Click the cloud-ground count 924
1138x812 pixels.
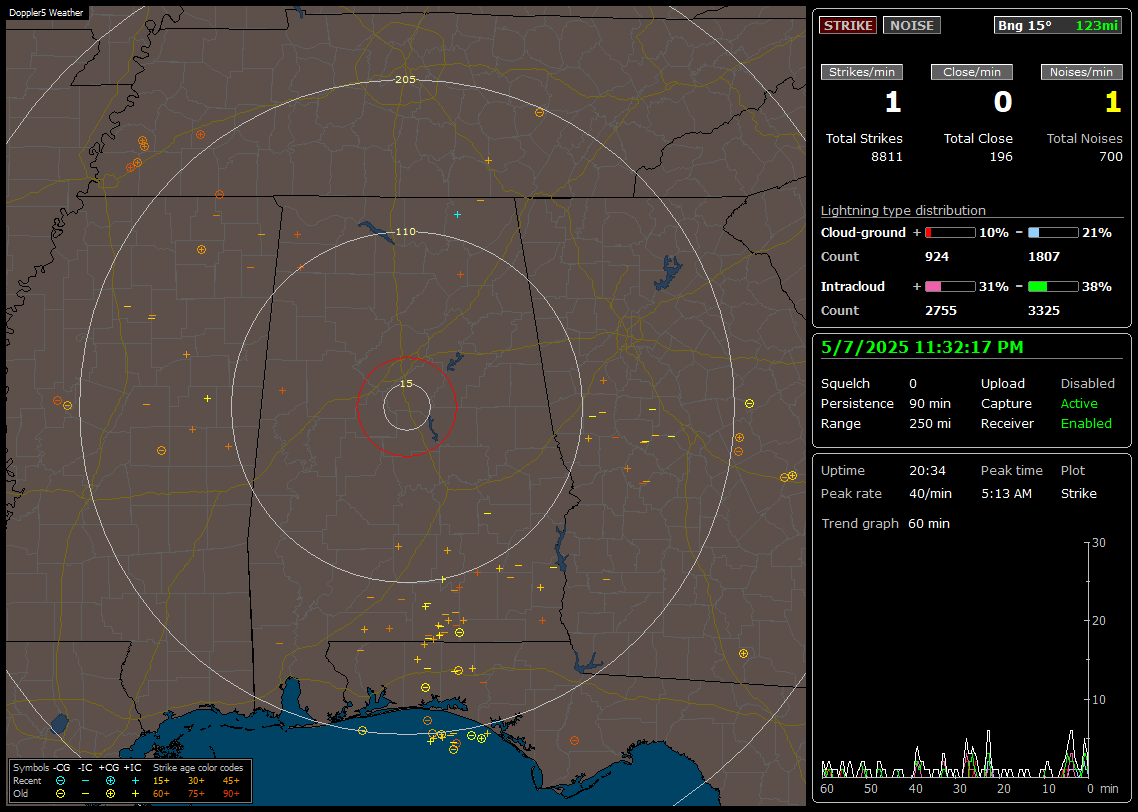coord(937,257)
